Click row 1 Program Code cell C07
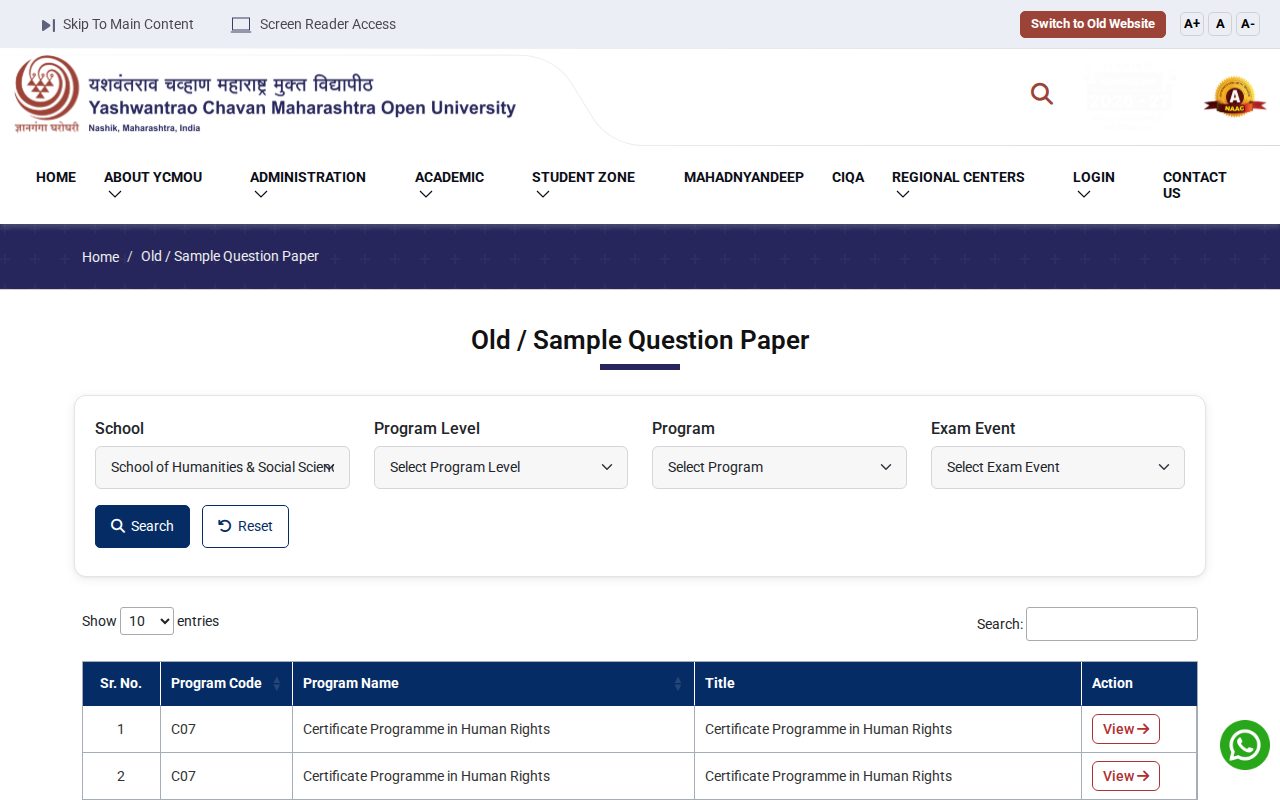The image size is (1280, 800). 226,729
